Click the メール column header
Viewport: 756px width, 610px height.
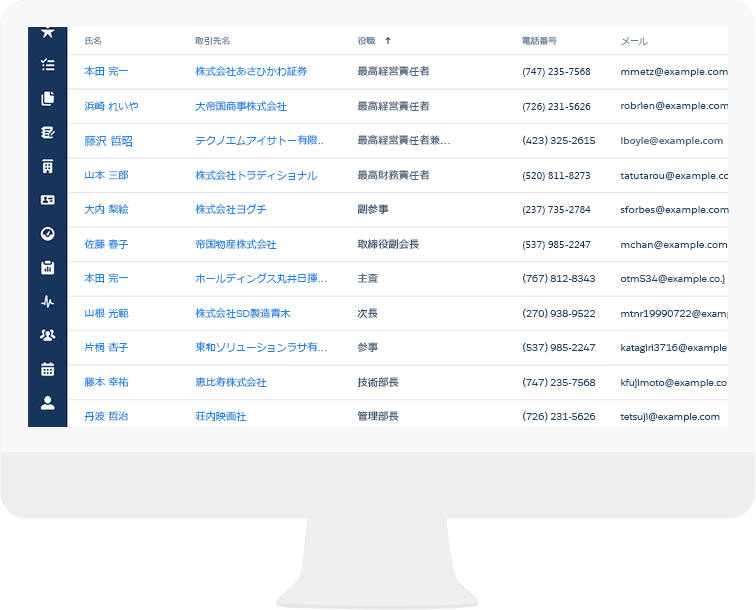634,41
